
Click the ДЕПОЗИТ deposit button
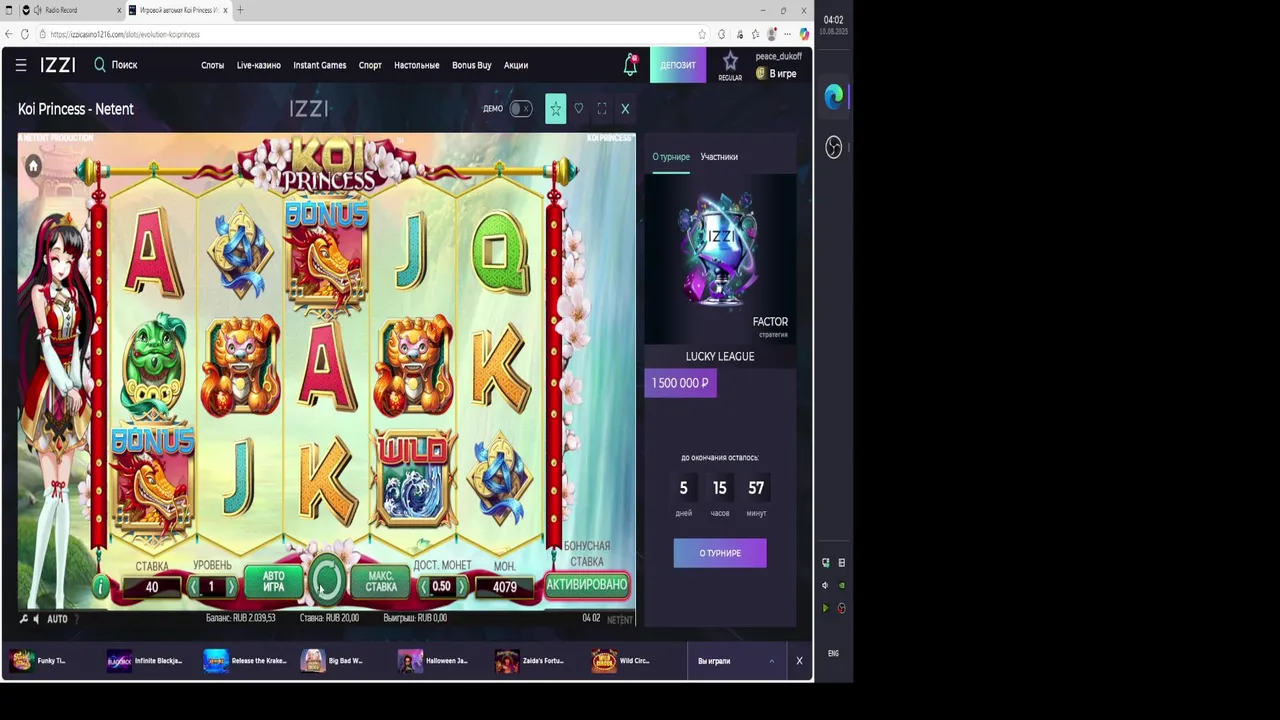[x=678, y=65]
